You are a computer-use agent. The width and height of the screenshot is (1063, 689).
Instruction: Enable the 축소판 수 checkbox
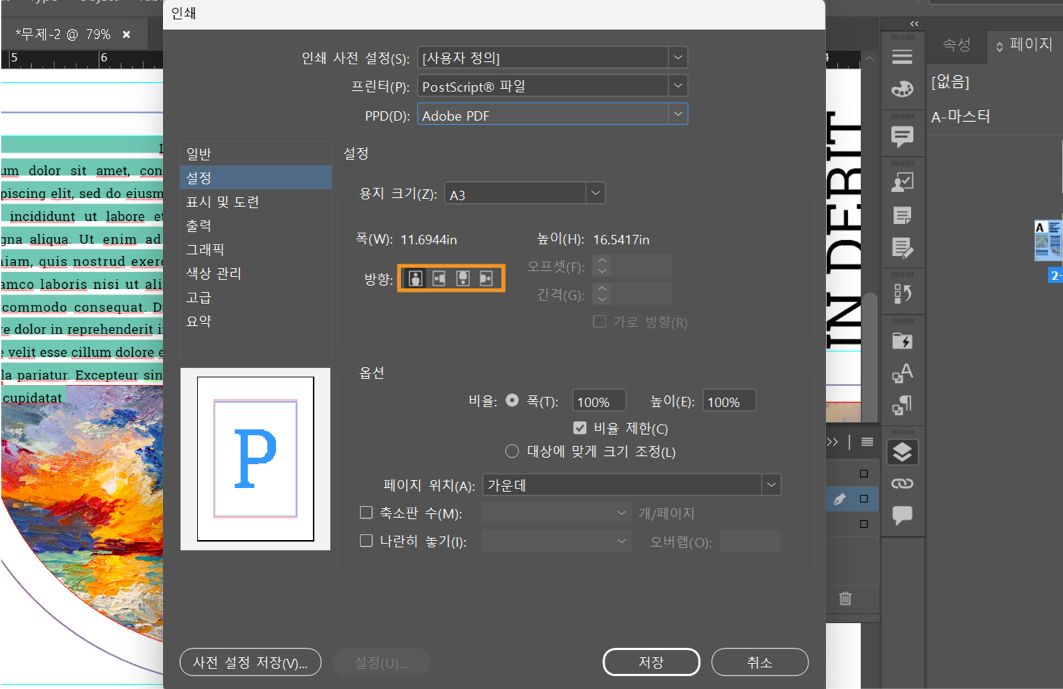coord(366,513)
